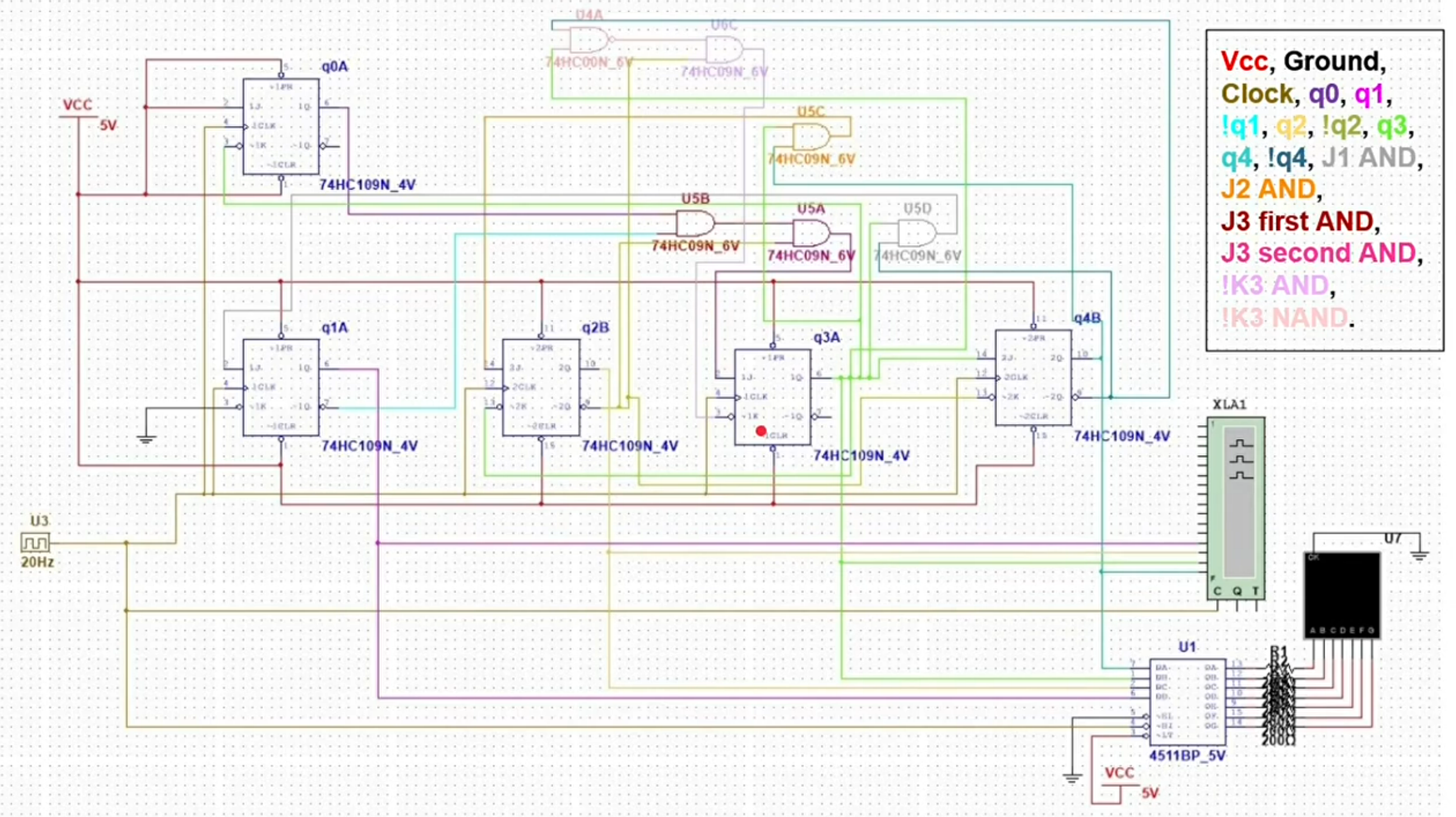The width and height of the screenshot is (1456, 817).
Task: Click the U5C AND gate symbol
Action: click(x=810, y=136)
